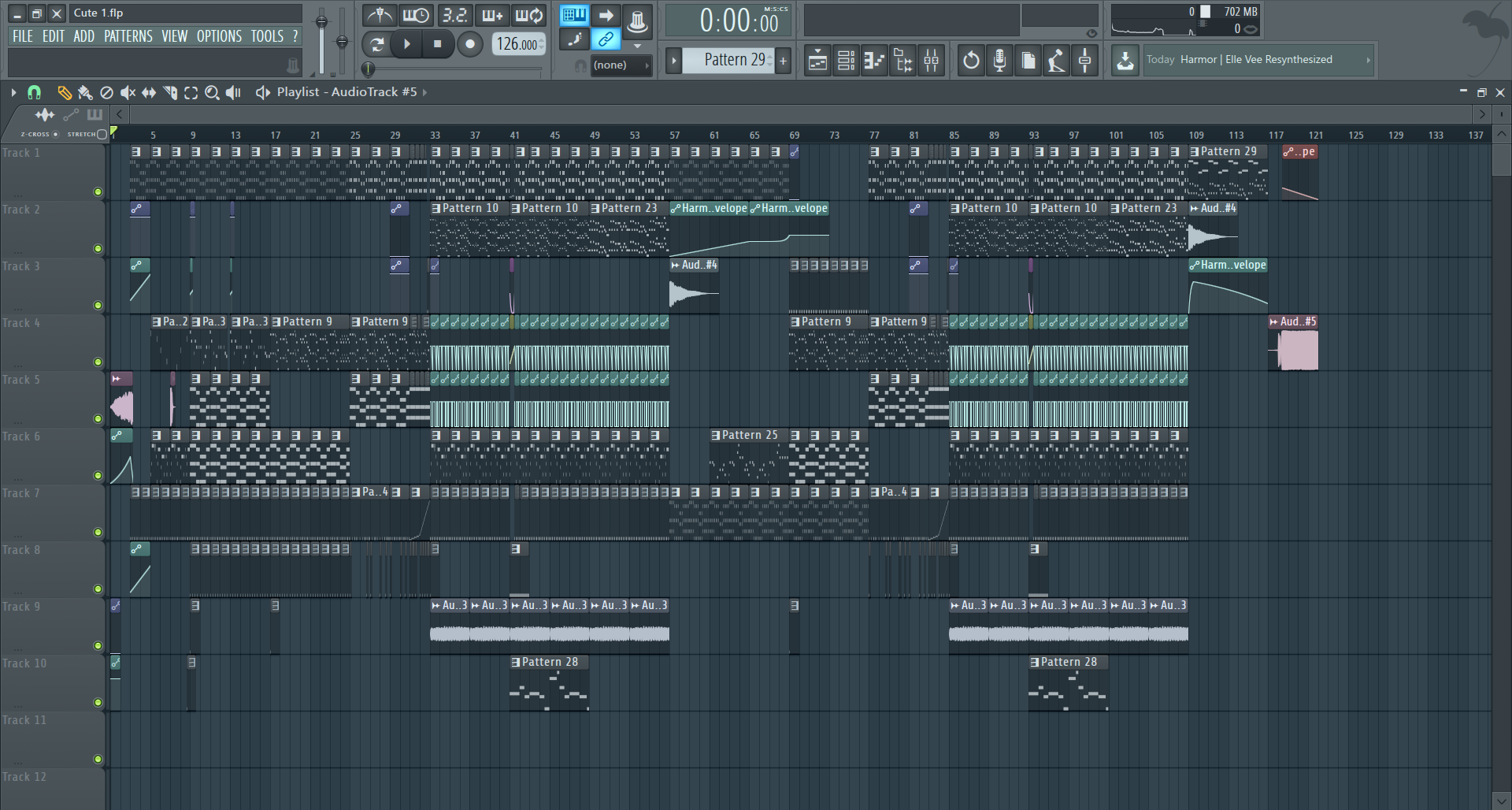This screenshot has height=810, width=1512.
Task: Open the ? help menu
Action: click(x=295, y=36)
